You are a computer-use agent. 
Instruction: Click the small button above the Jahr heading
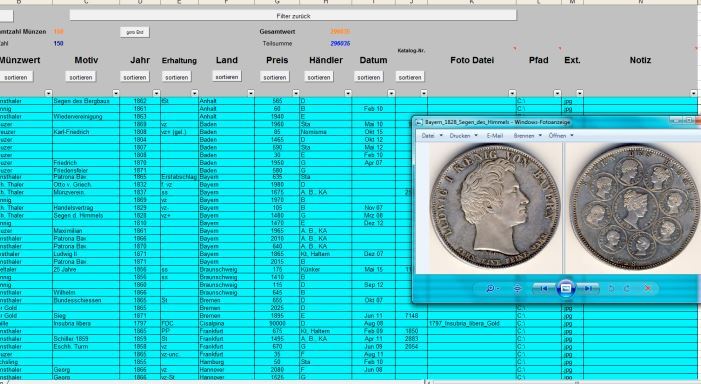(135, 32)
